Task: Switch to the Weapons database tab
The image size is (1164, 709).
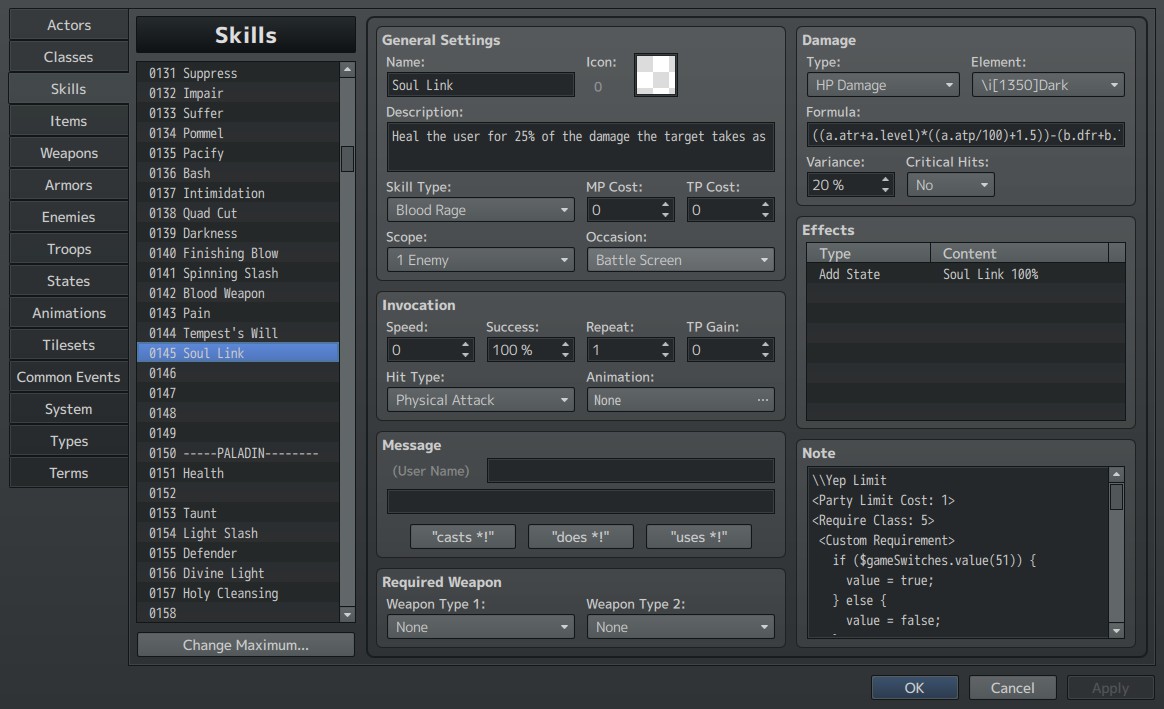Action: point(69,153)
